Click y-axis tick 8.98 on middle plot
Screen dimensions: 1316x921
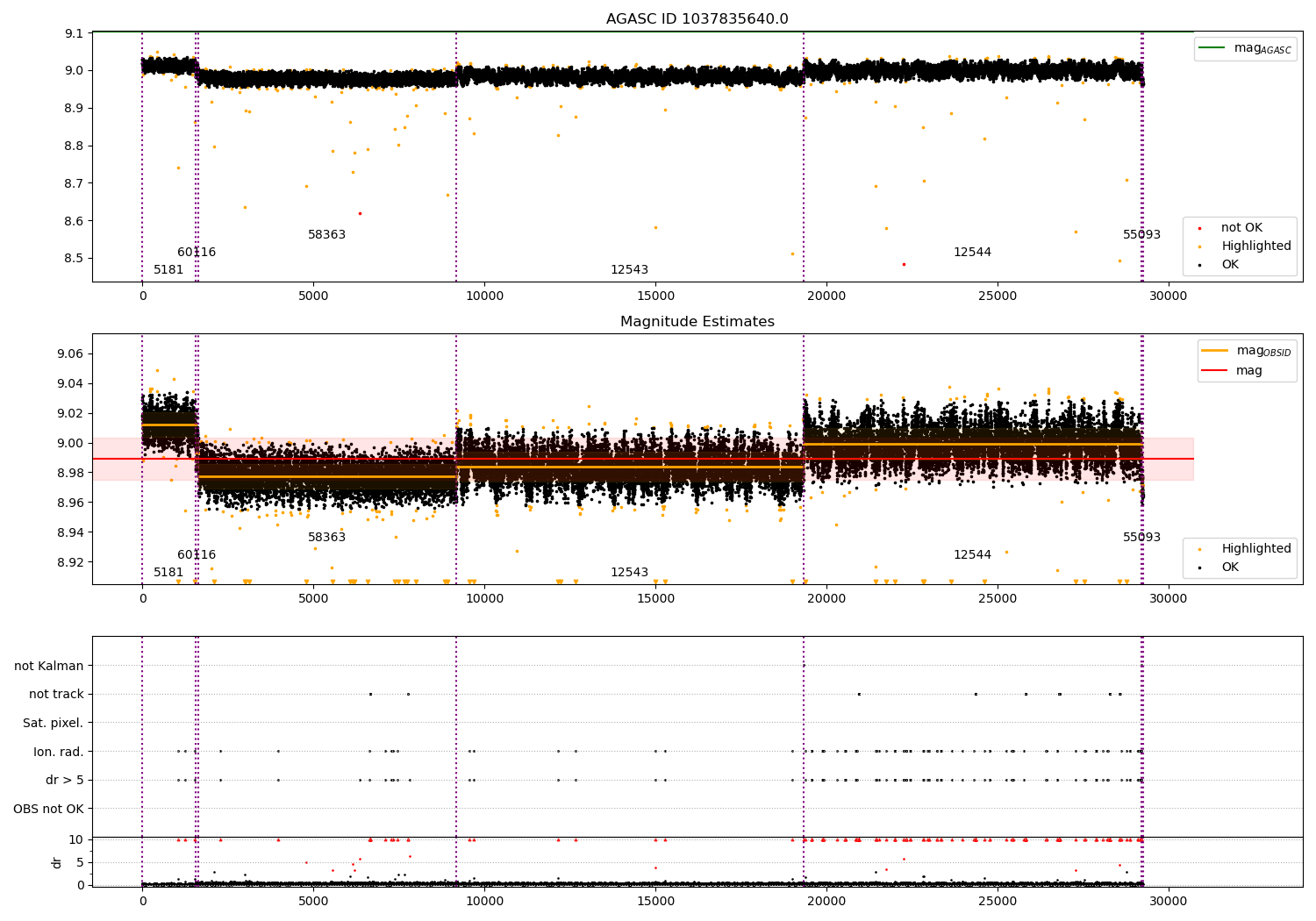(x=70, y=474)
